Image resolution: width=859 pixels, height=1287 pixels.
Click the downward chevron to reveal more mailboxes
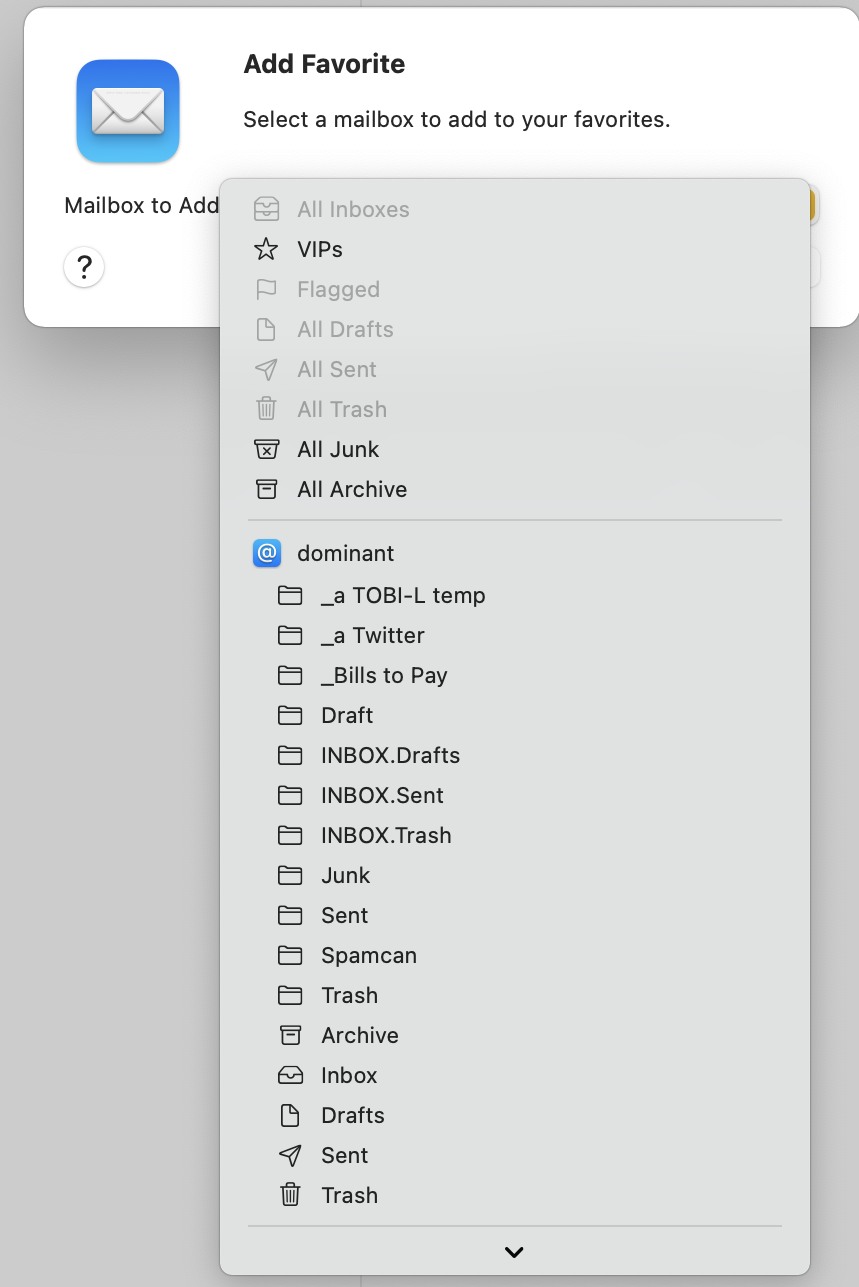pos(513,1252)
